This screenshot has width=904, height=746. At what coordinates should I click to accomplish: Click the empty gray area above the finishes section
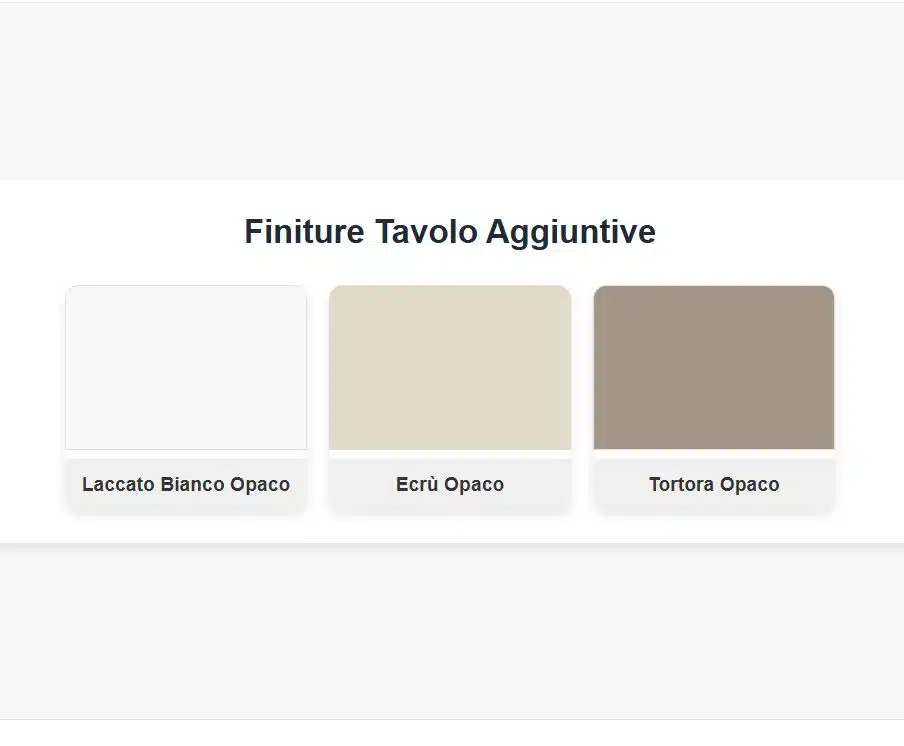click(x=450, y=90)
